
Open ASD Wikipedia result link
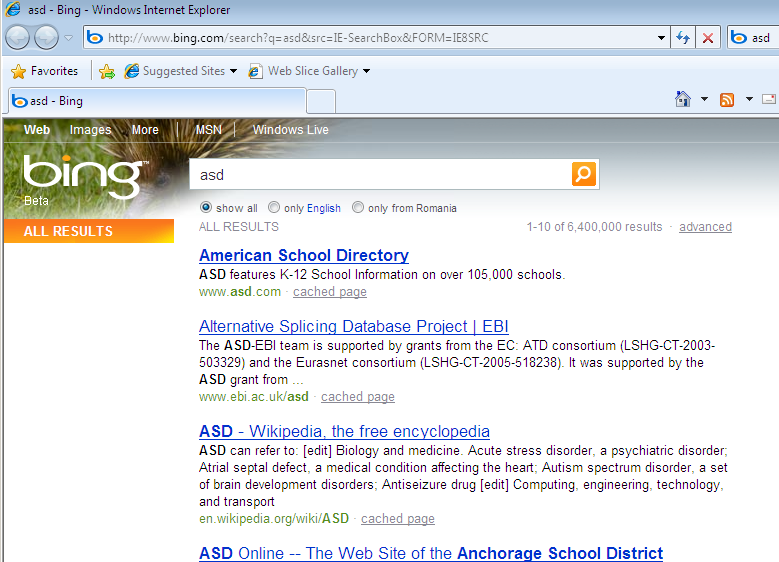point(344,431)
